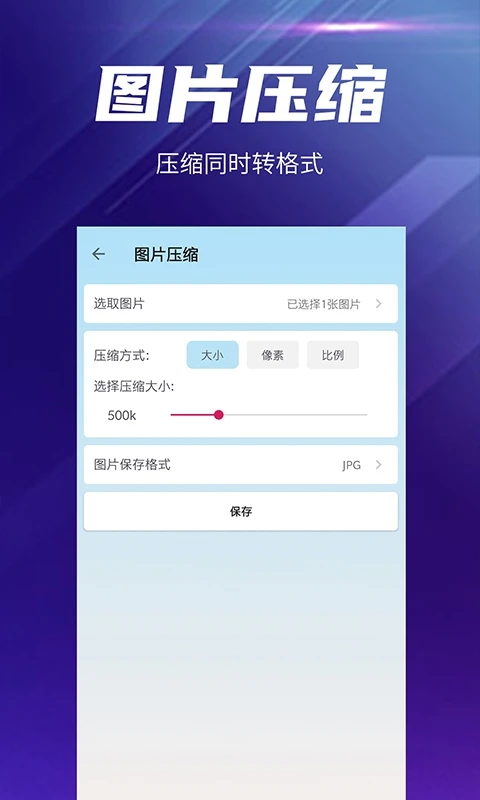Click the grey unfilled slider track
The image size is (480, 800).
[x=295, y=415]
